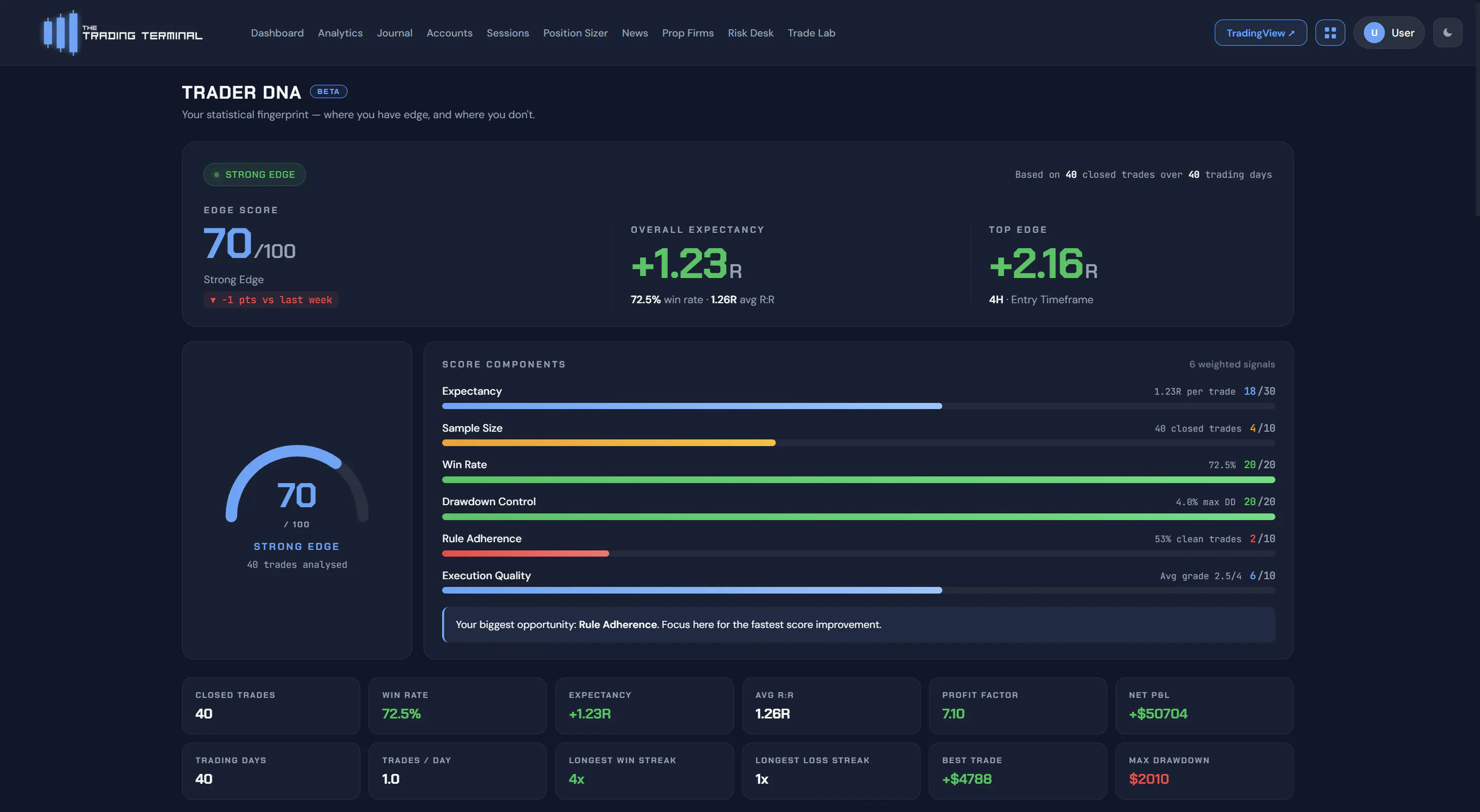Click the user avatar circle
The height and width of the screenshot is (812, 1480).
click(x=1374, y=33)
